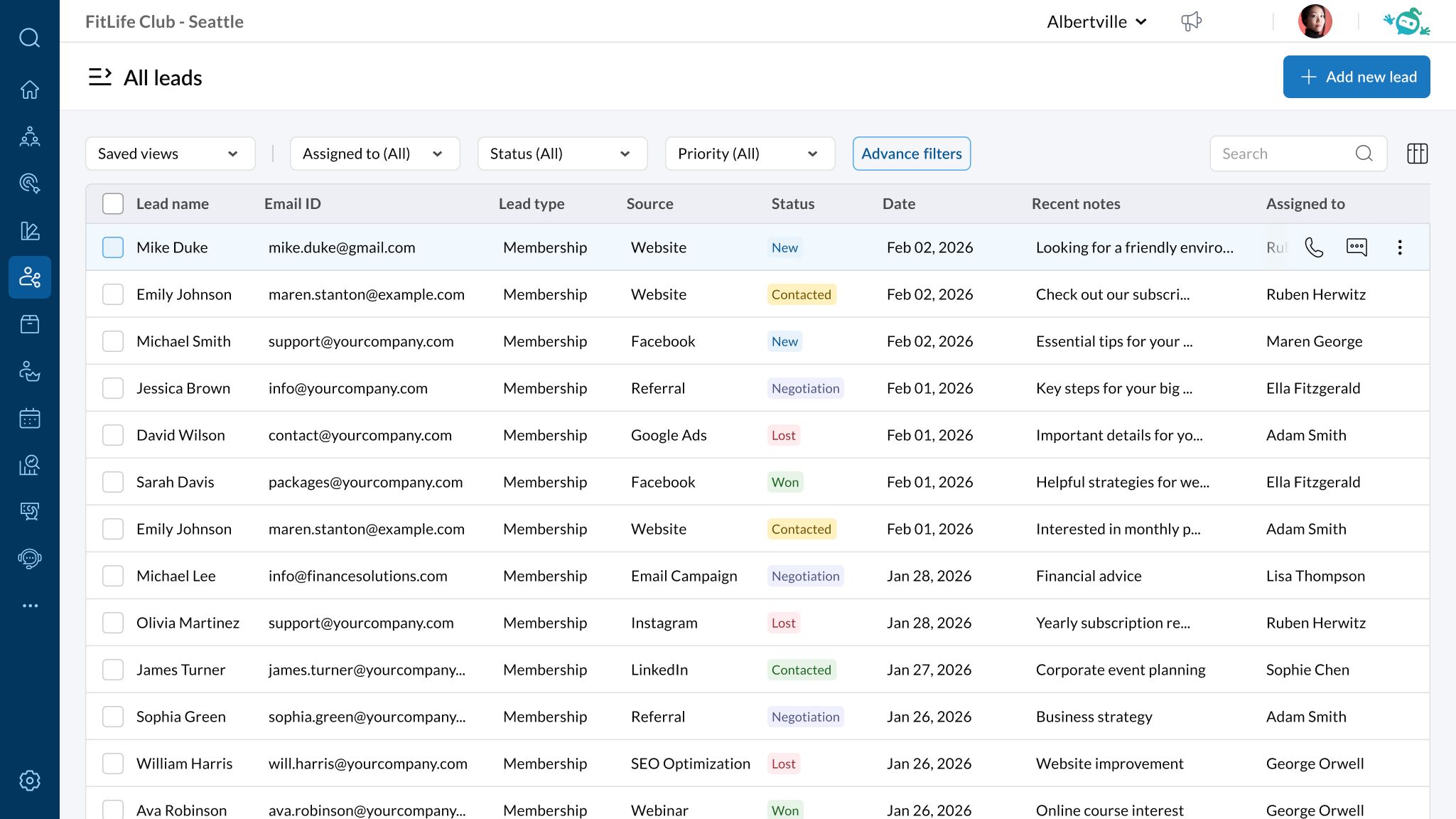Click the sidebar search magnifier icon

30,38
